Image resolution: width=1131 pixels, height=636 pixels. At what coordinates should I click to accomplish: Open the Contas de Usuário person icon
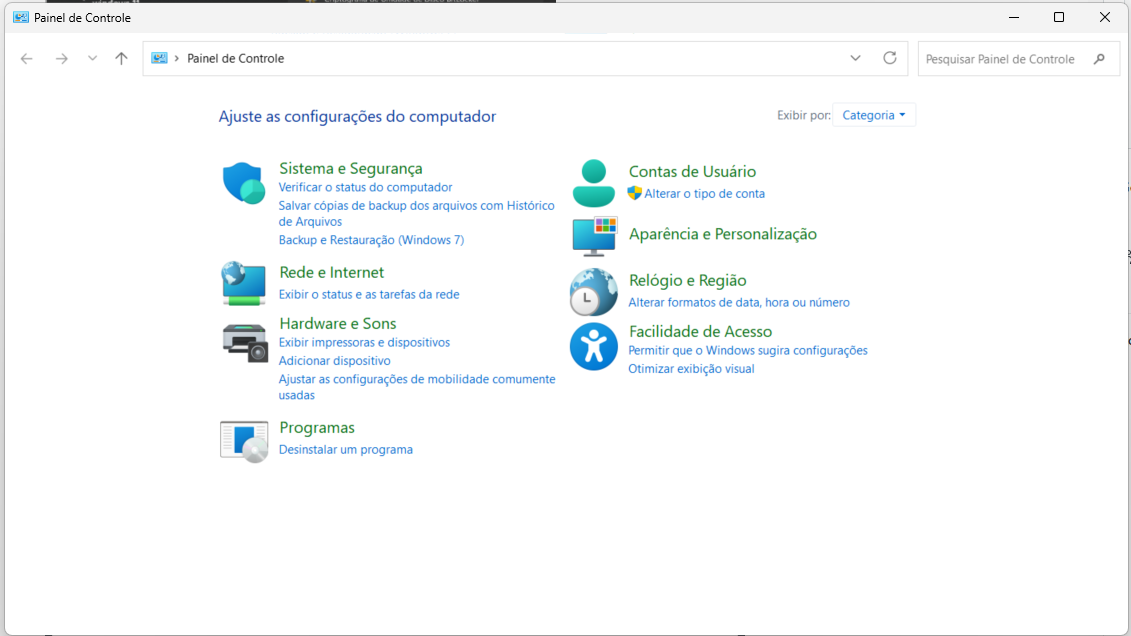[594, 183]
